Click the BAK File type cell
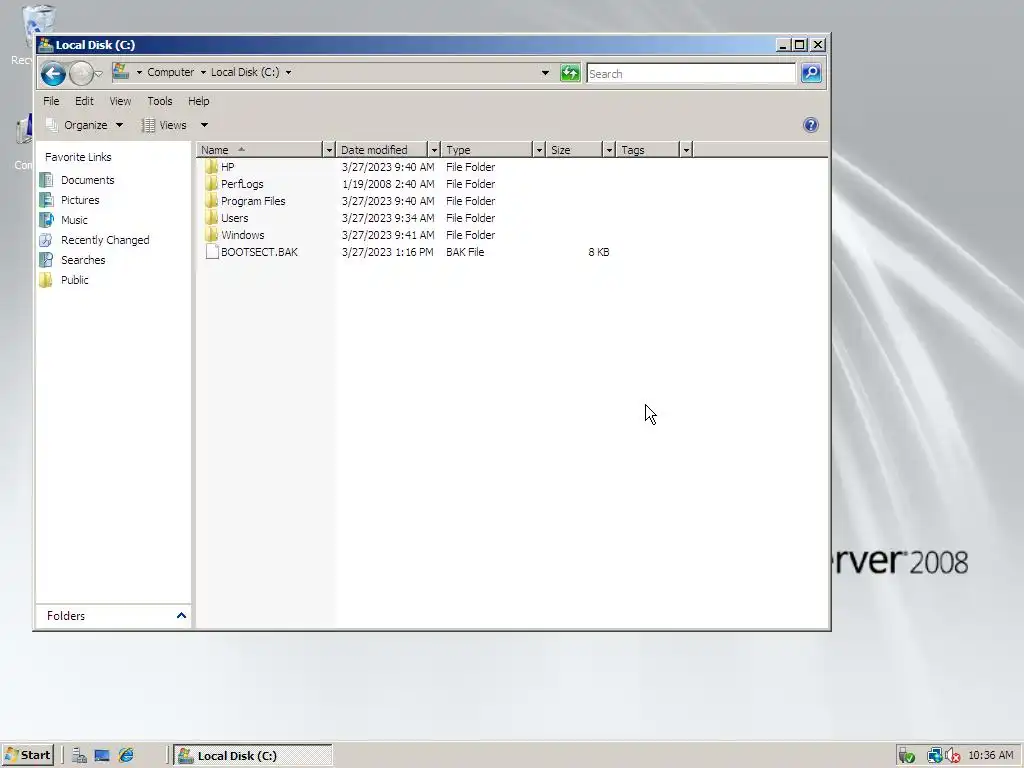The image size is (1024, 768). [465, 252]
